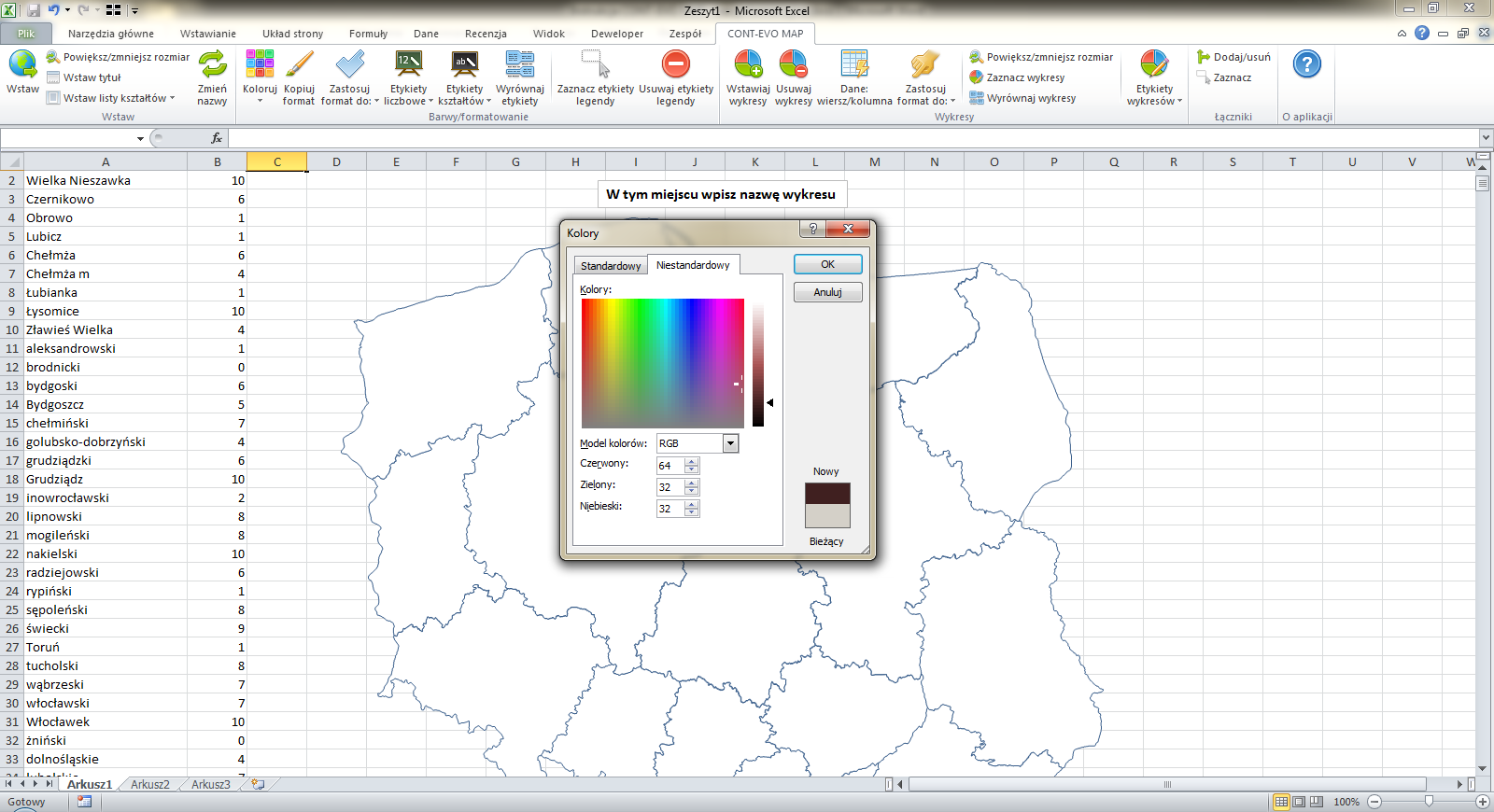Viewport: 1494px width, 812px height.
Task: Click the zoom slider in status bar
Action: (x=1429, y=802)
